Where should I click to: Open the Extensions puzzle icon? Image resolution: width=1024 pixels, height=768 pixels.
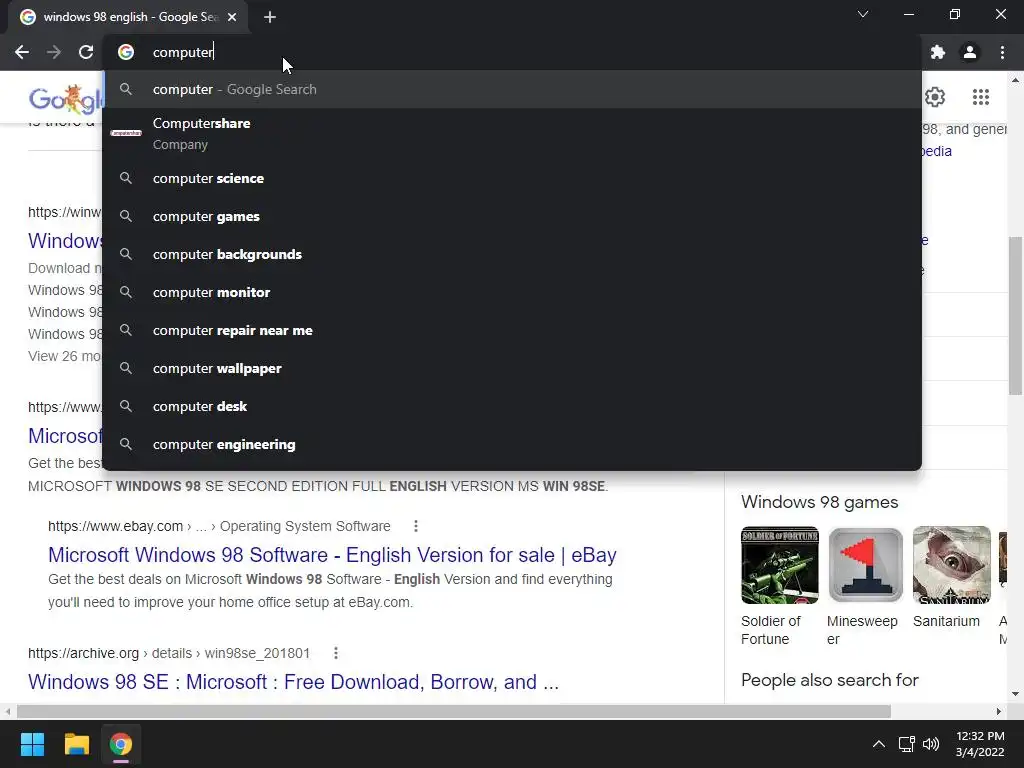click(x=938, y=52)
